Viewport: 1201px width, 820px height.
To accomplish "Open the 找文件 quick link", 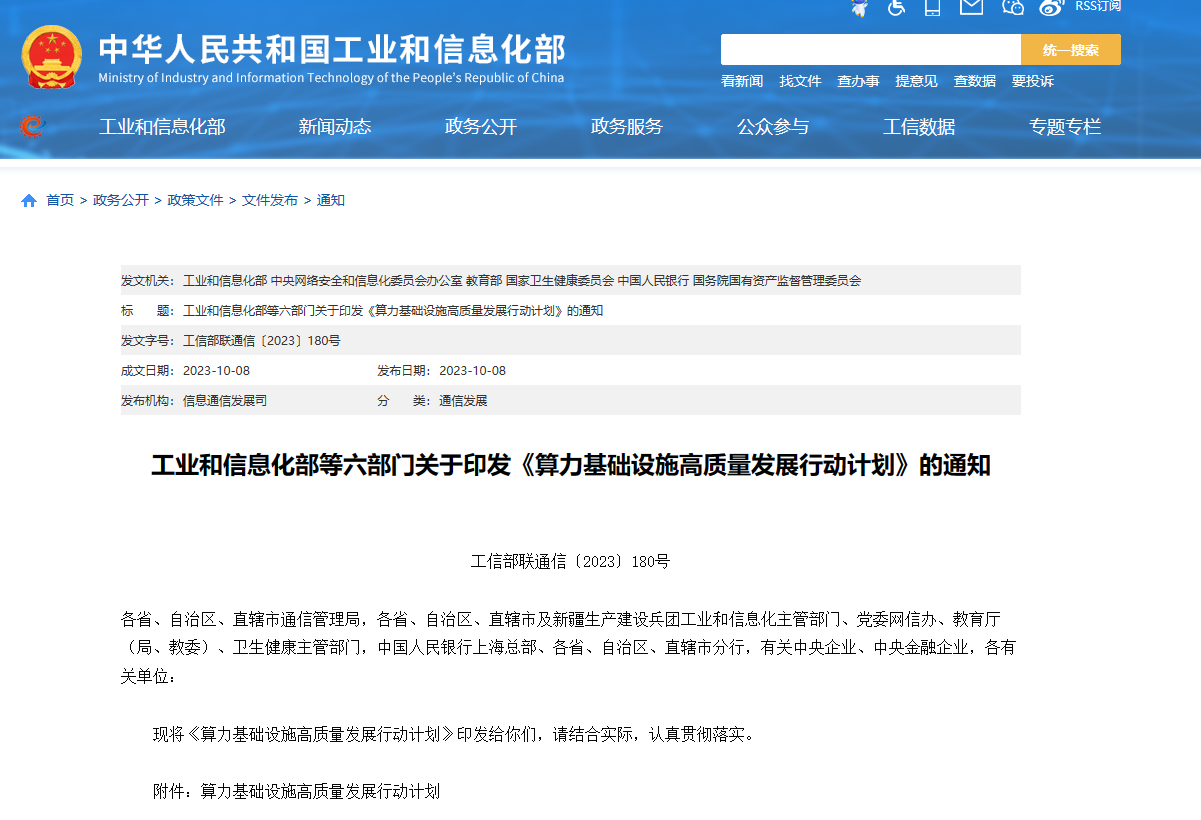I will coord(800,81).
